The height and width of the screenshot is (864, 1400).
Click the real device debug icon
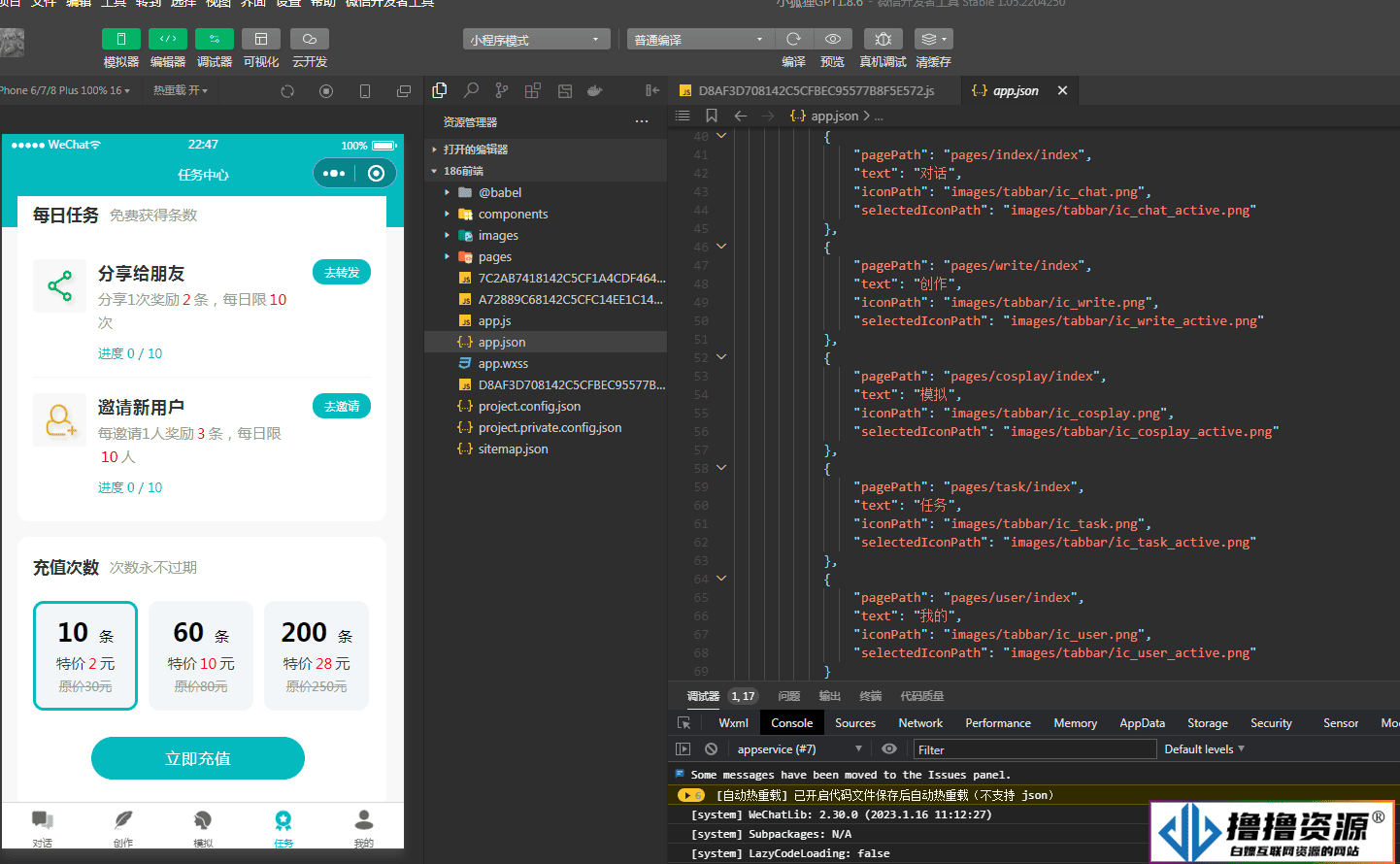pyautogui.click(x=883, y=39)
